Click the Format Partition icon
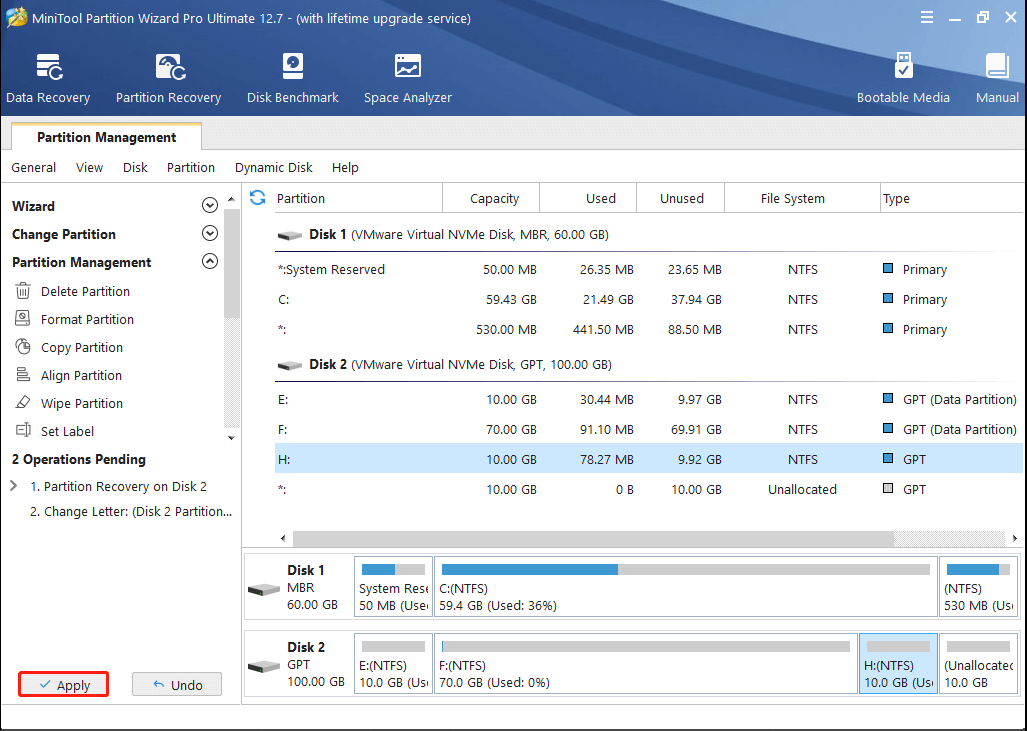This screenshot has width=1027, height=731. 23,319
